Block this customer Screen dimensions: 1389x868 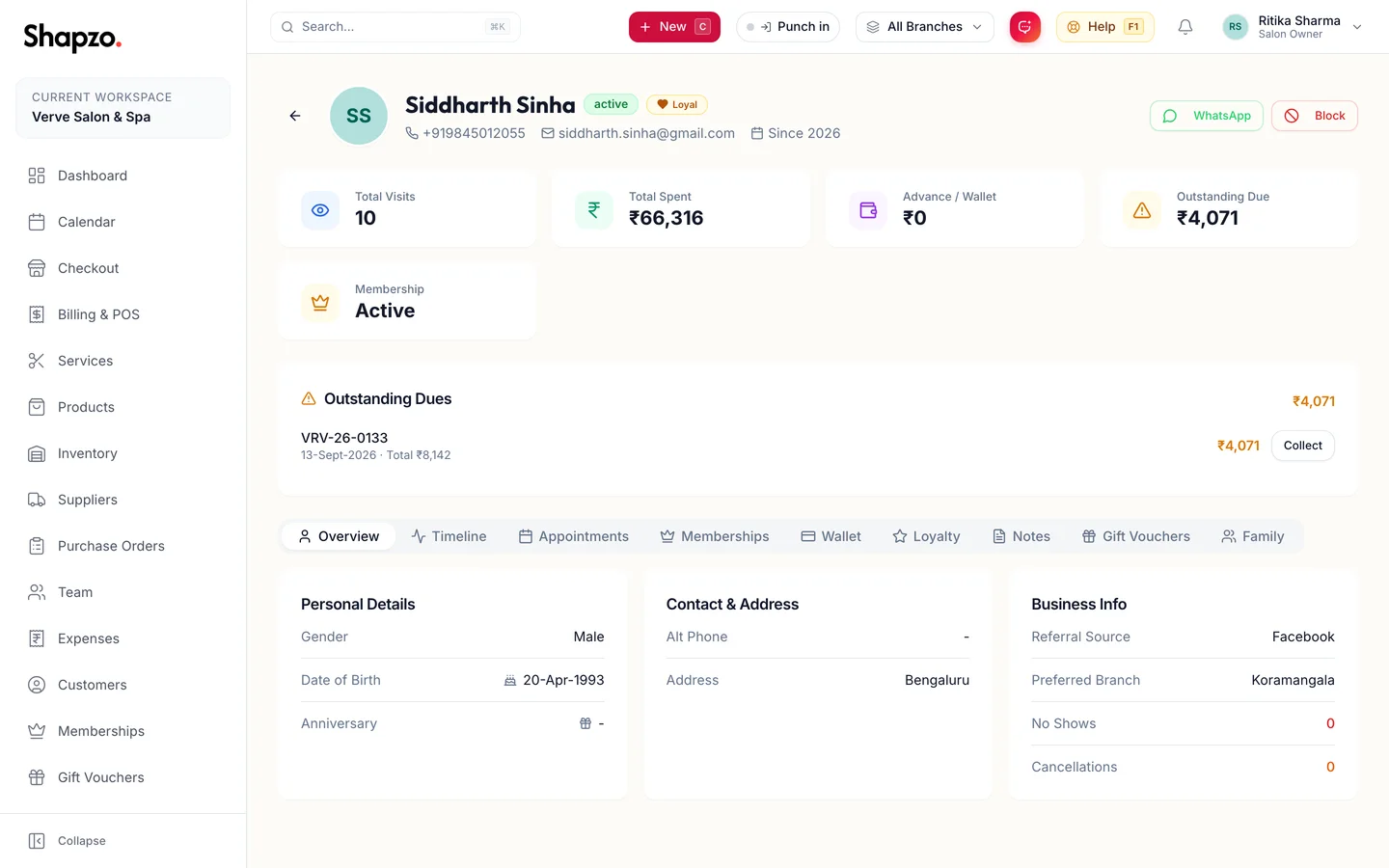tap(1315, 116)
